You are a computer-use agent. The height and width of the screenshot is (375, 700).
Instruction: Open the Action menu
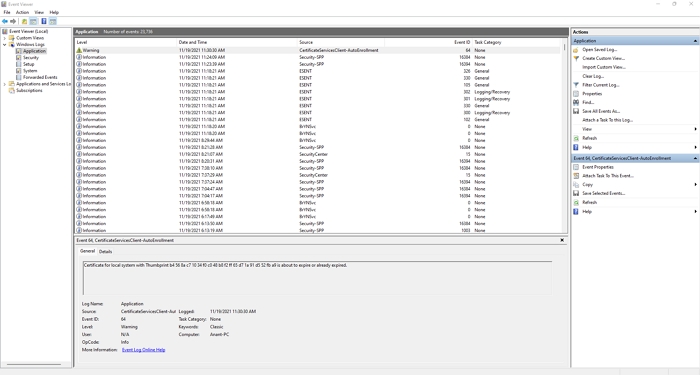22,12
